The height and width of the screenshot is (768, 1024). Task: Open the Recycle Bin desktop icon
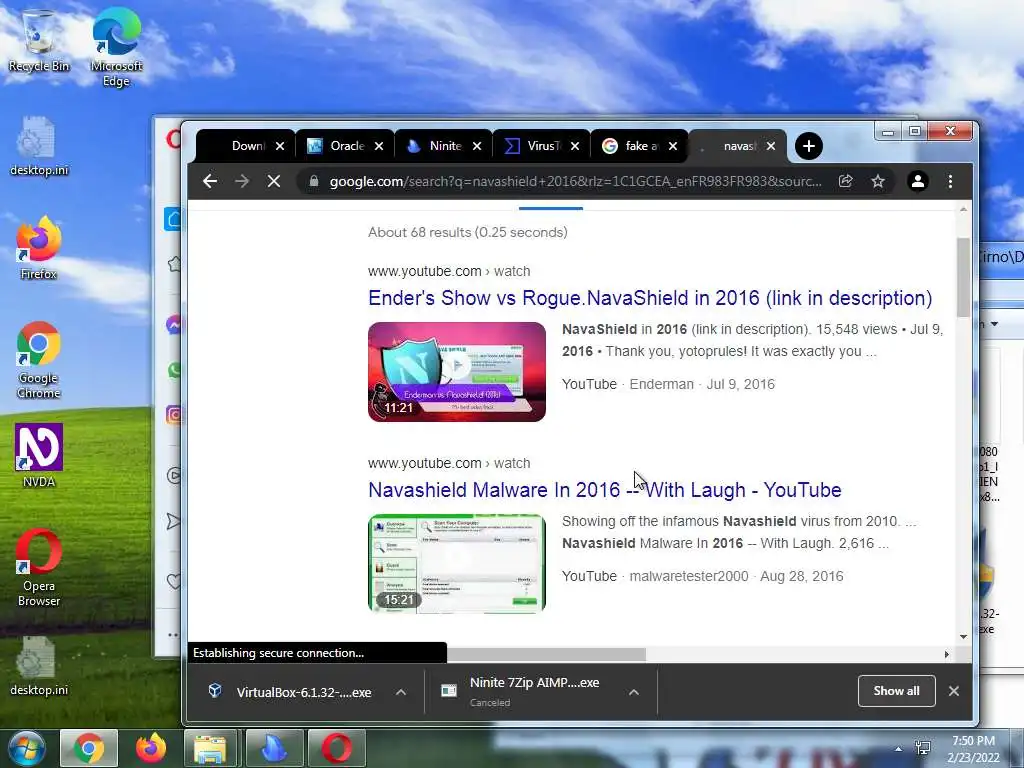tap(39, 40)
